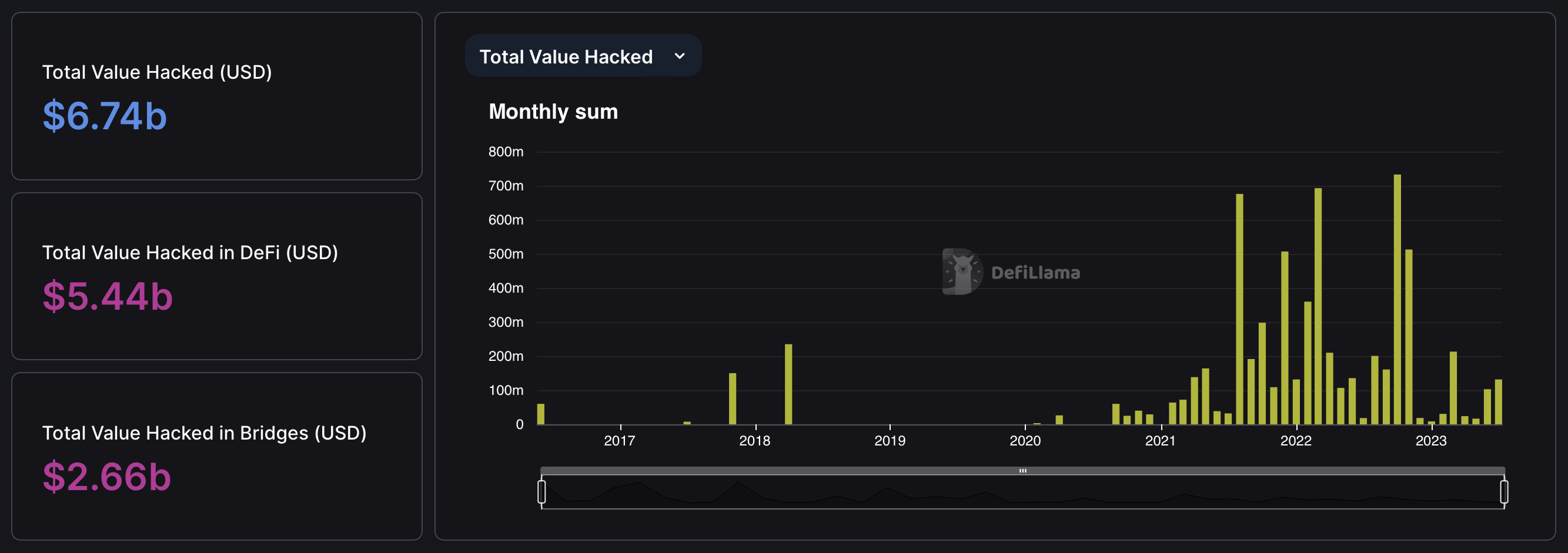Click the 2021 label on the x-axis
The height and width of the screenshot is (553, 1568).
(x=1160, y=441)
